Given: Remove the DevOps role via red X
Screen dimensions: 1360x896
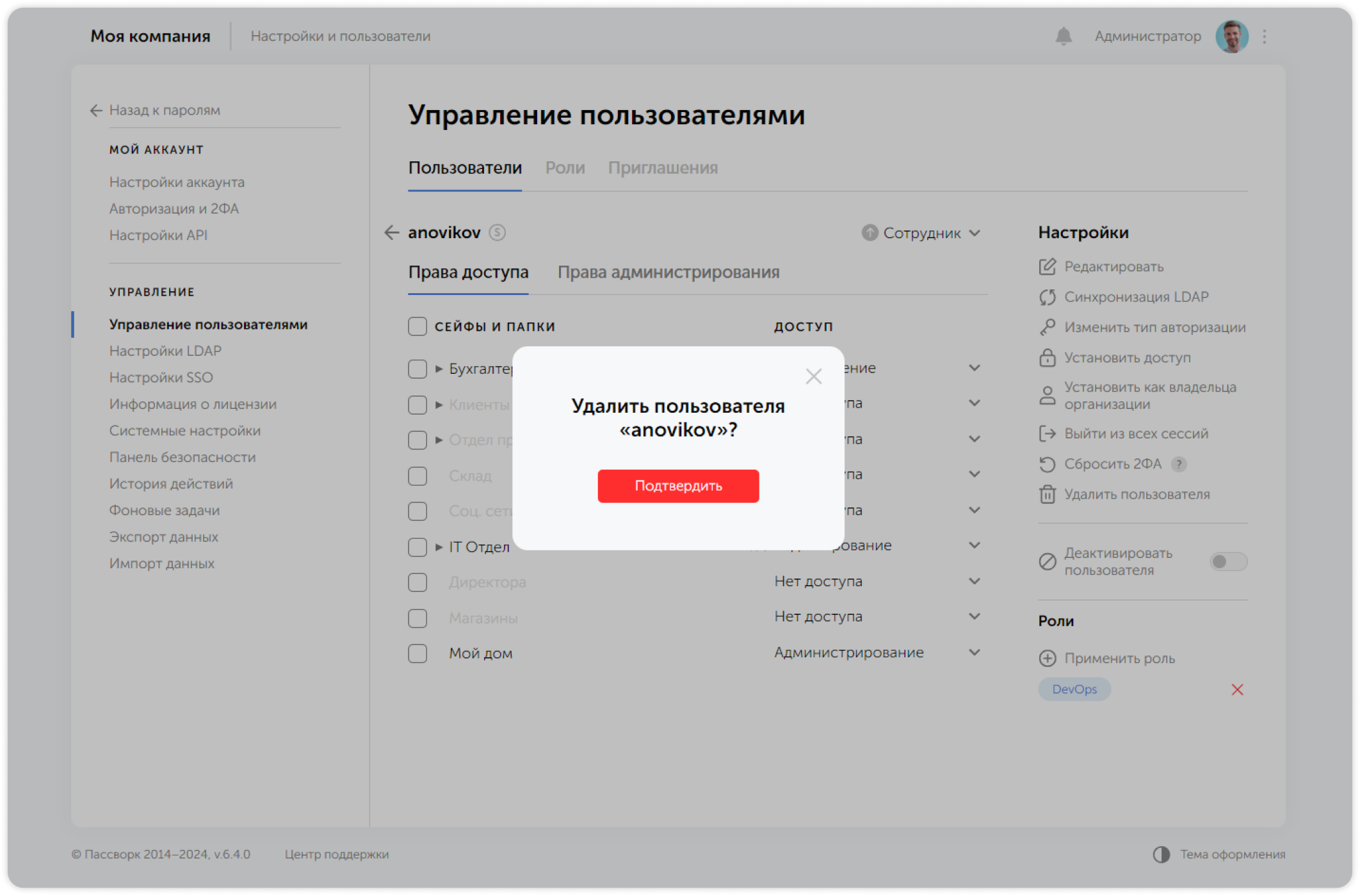Looking at the screenshot, I should (1238, 689).
